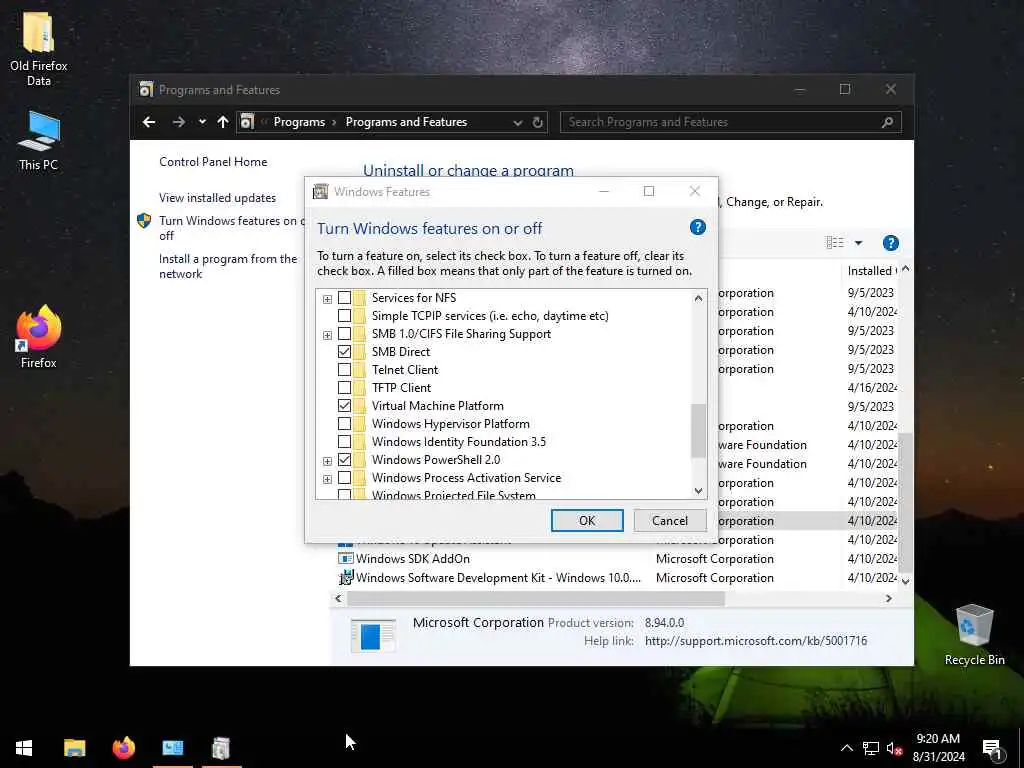Click the help icon in Programs and Features
The width and height of the screenshot is (1024, 768).
890,243
